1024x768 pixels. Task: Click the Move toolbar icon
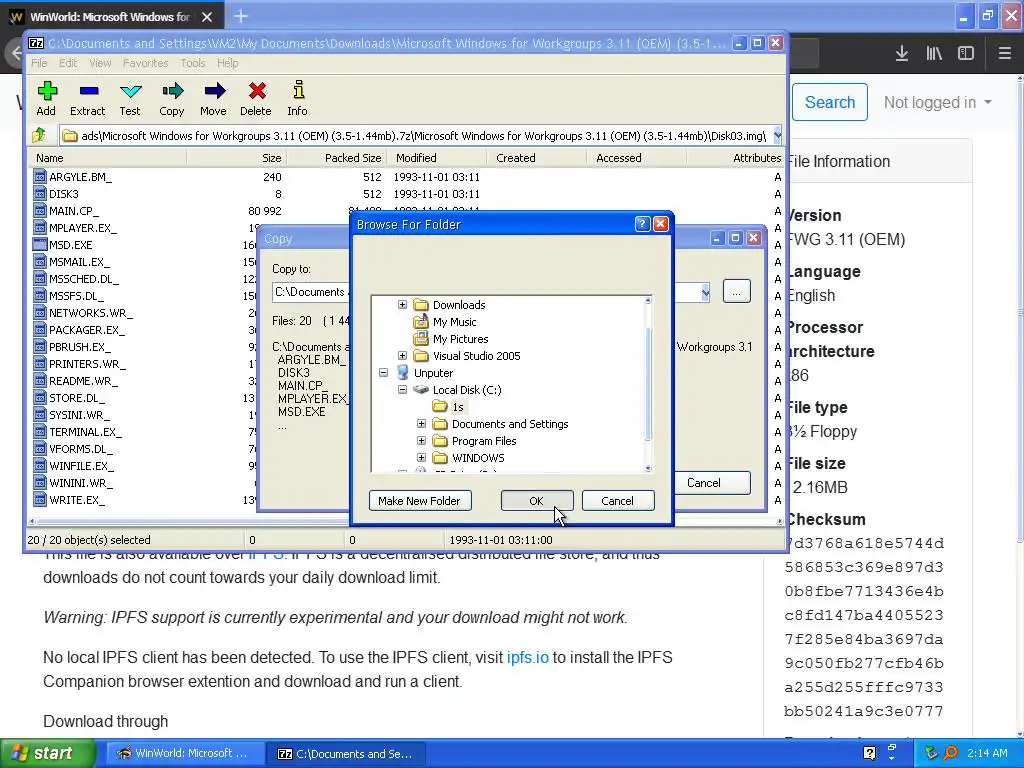pyautogui.click(x=214, y=99)
